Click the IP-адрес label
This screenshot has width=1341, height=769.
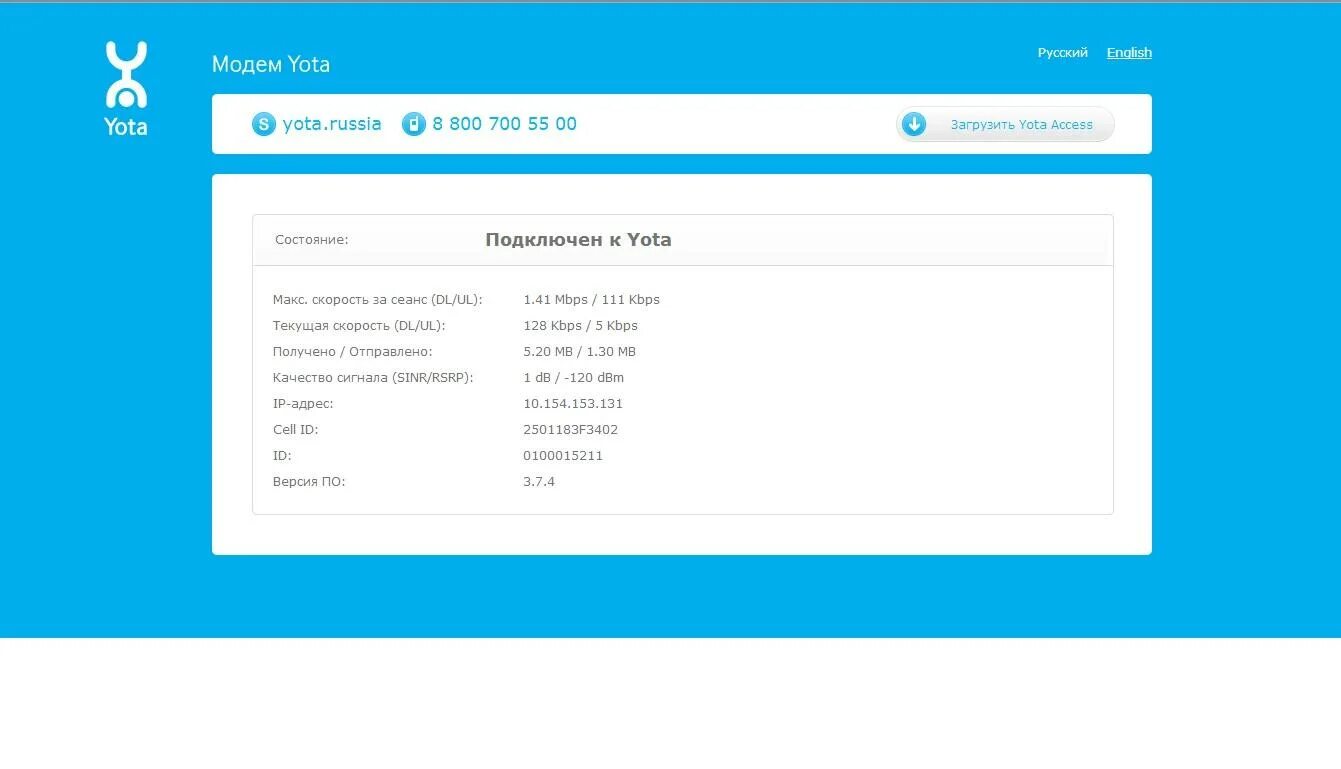coord(303,403)
